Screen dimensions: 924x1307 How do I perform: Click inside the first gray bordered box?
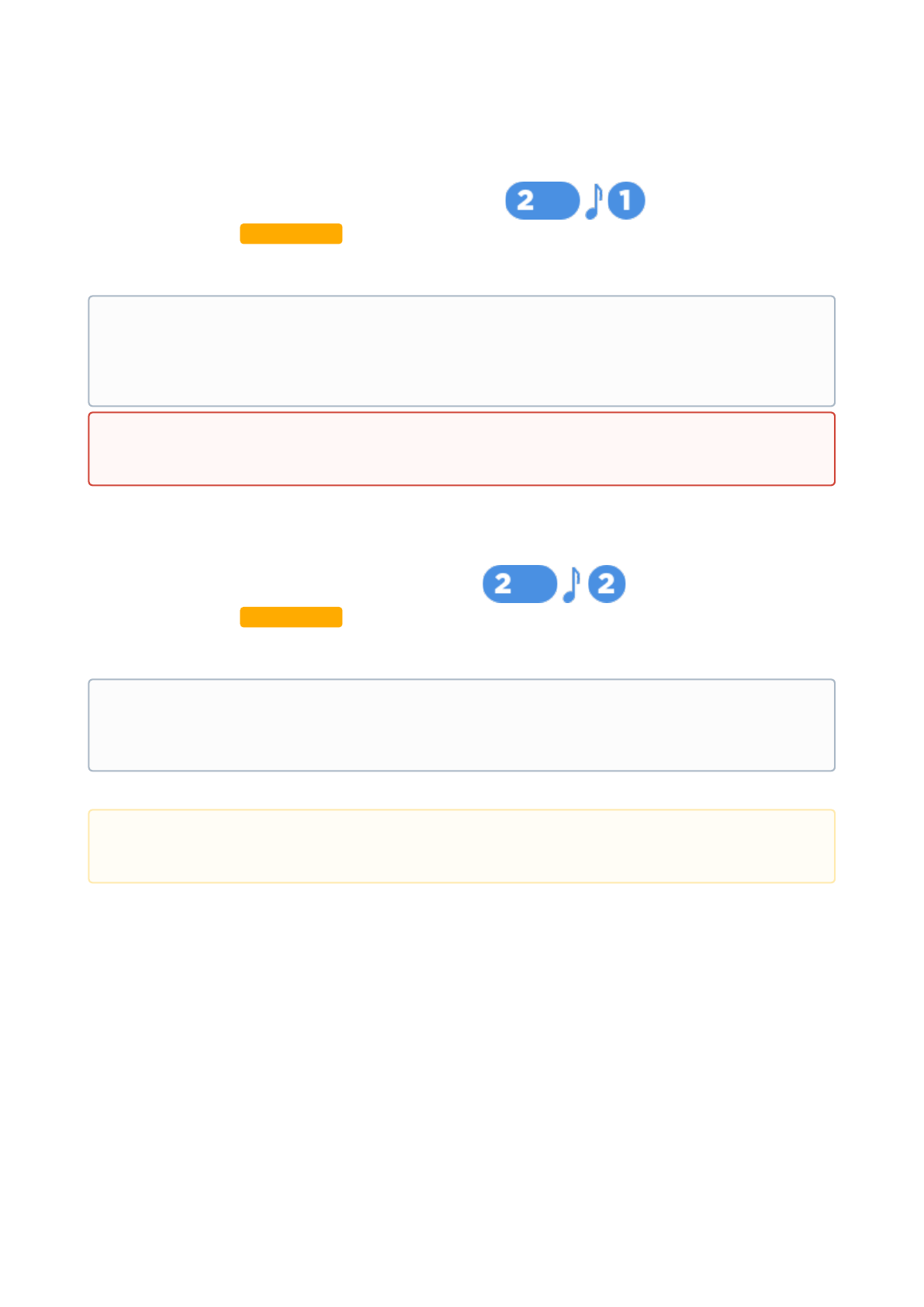click(x=462, y=351)
